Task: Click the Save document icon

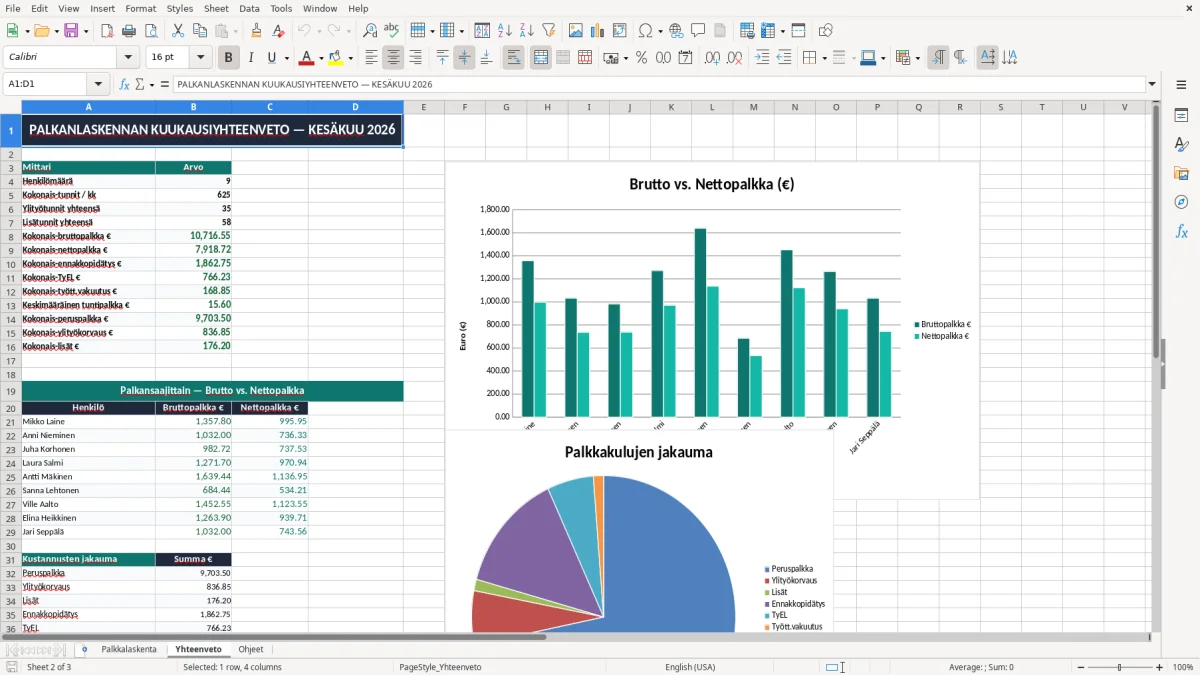Action: coord(71,31)
